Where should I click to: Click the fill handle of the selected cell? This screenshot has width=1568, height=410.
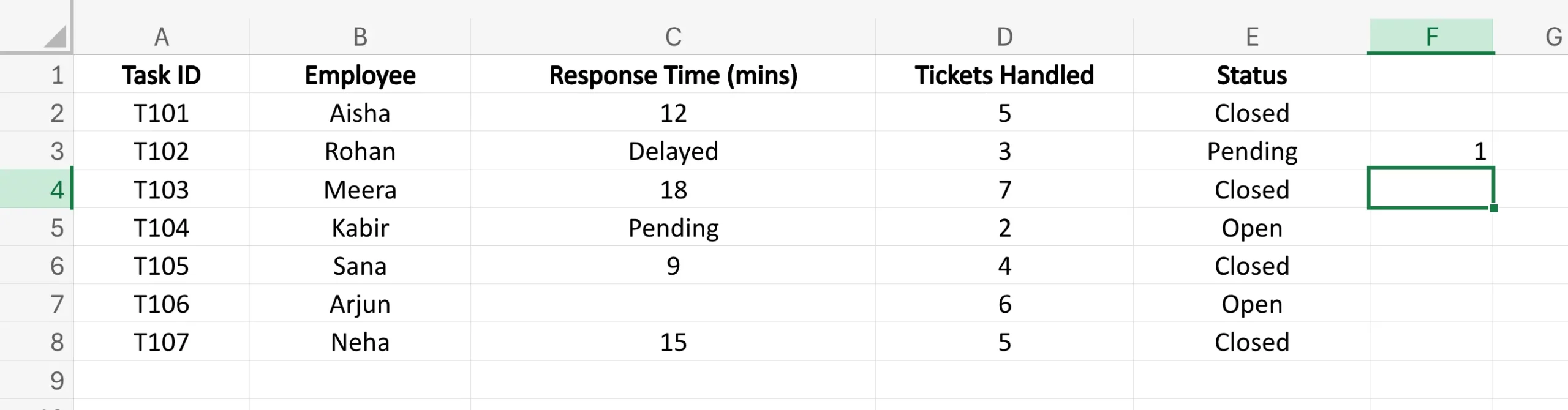point(1494,208)
